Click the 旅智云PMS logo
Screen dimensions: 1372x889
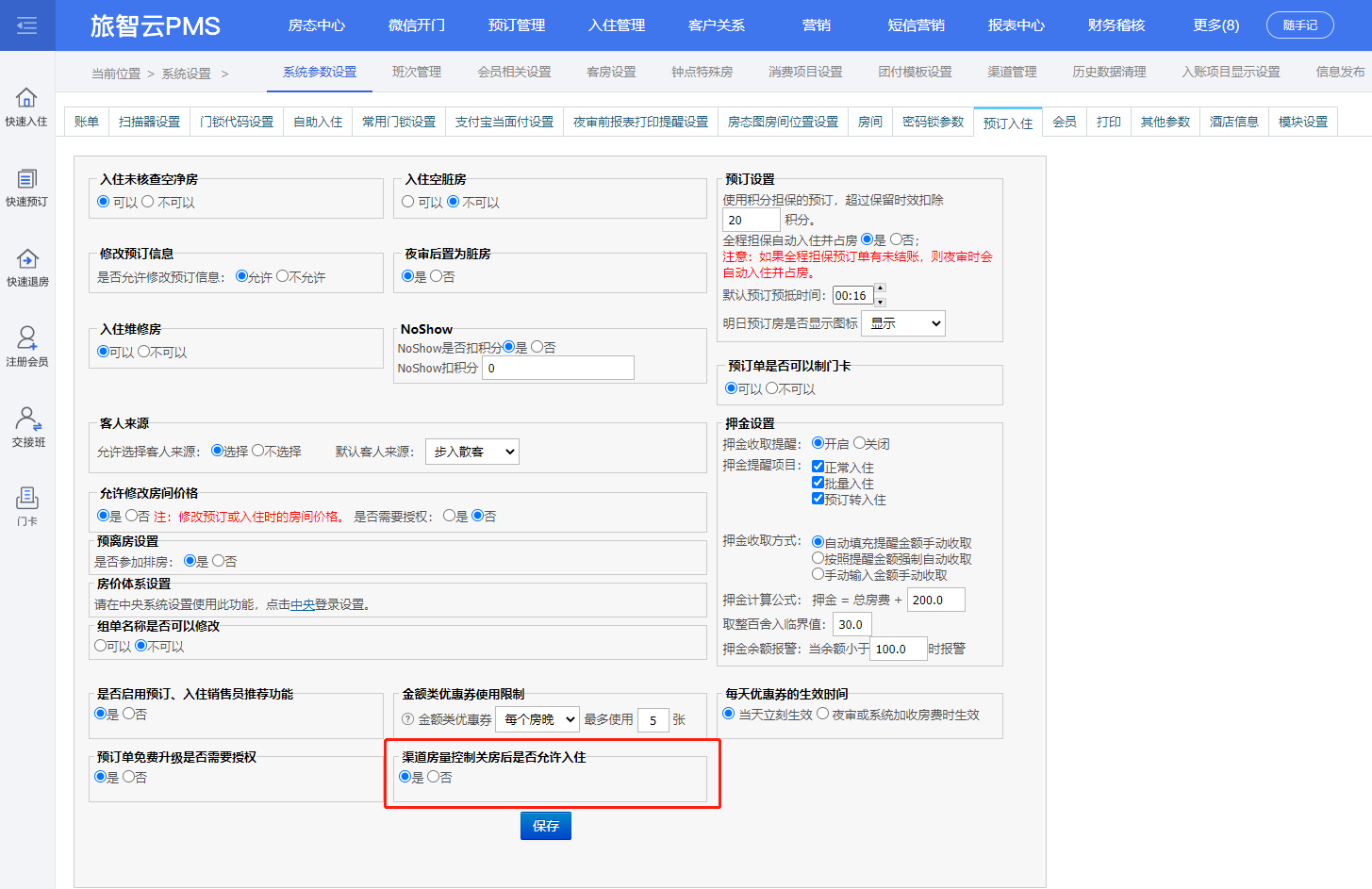[156, 25]
